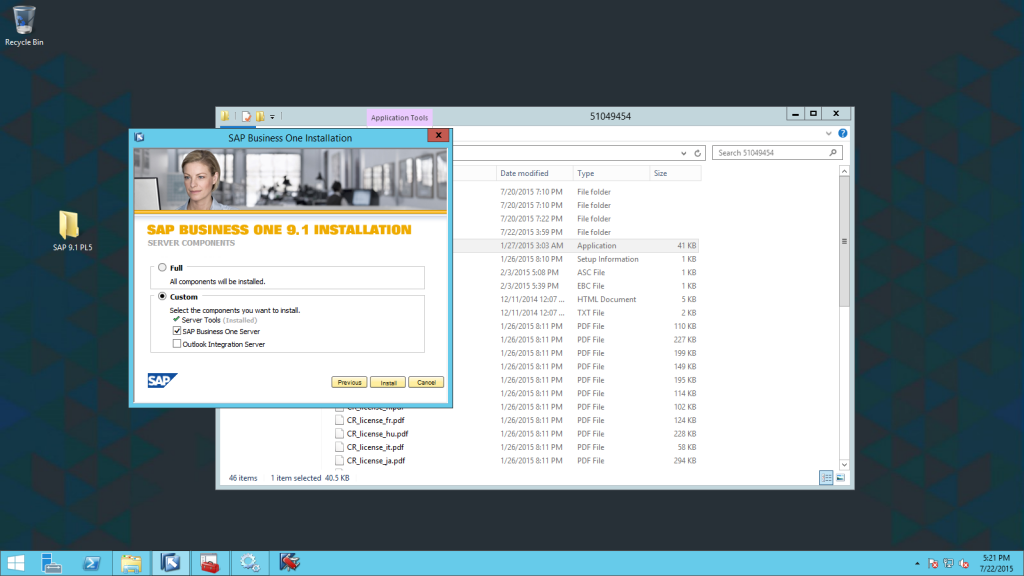Open File Explorer from the taskbar
This screenshot has width=1024, height=576.
coord(131,563)
